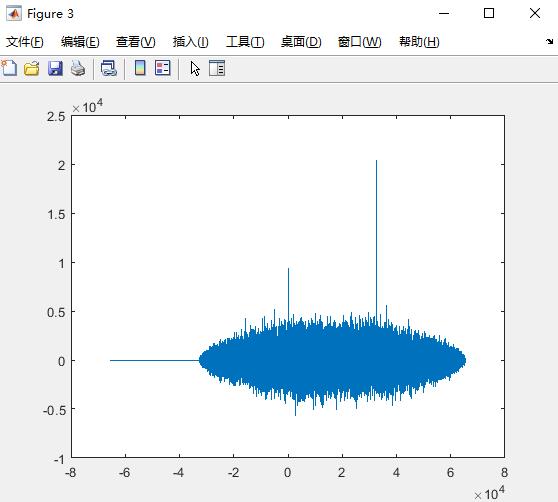This screenshot has height=502, width=558.
Task: Insert a colorbar using the toolbar icon
Action: point(140,68)
